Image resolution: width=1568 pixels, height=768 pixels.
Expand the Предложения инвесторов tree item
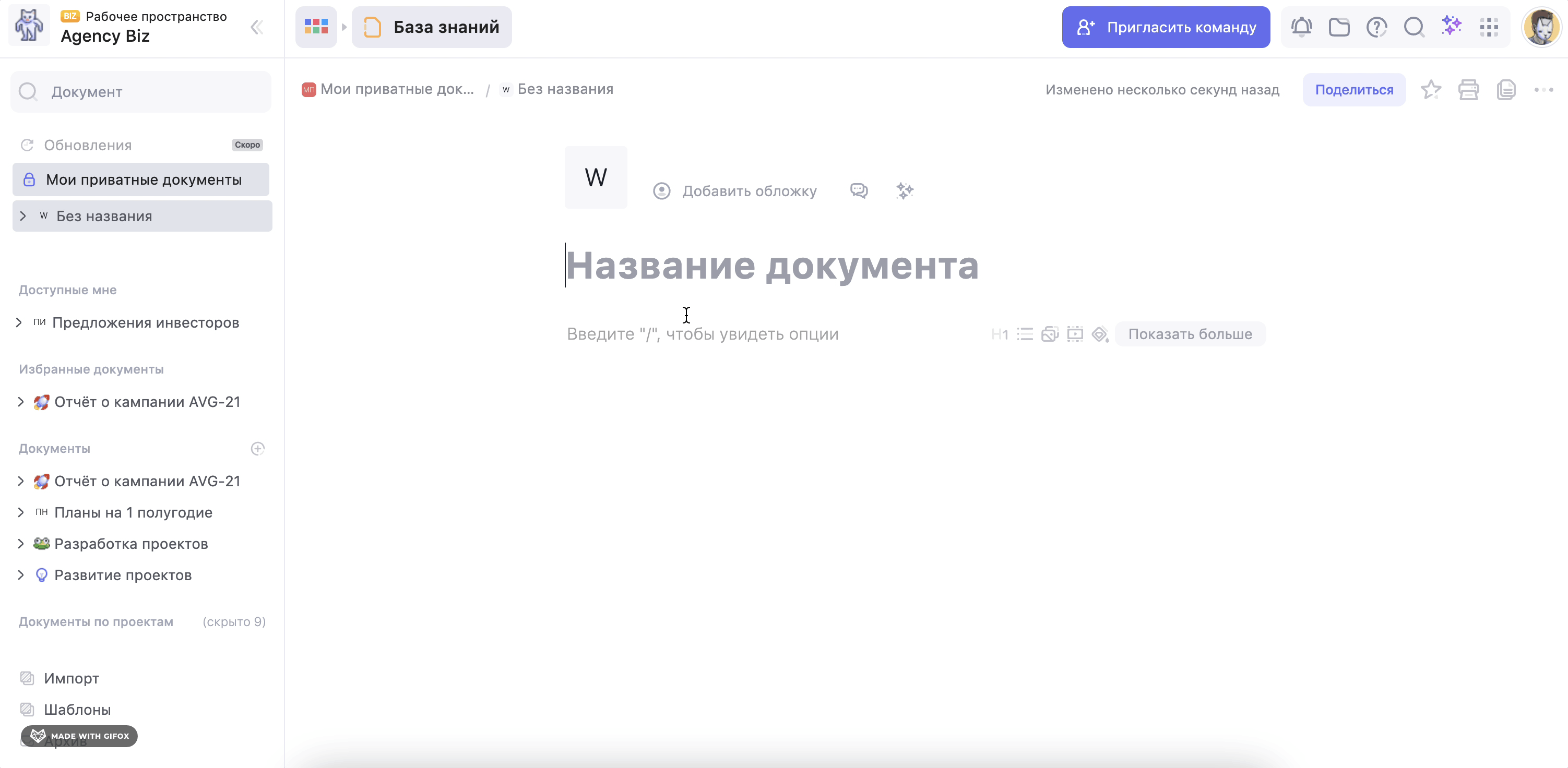pyautogui.click(x=19, y=322)
